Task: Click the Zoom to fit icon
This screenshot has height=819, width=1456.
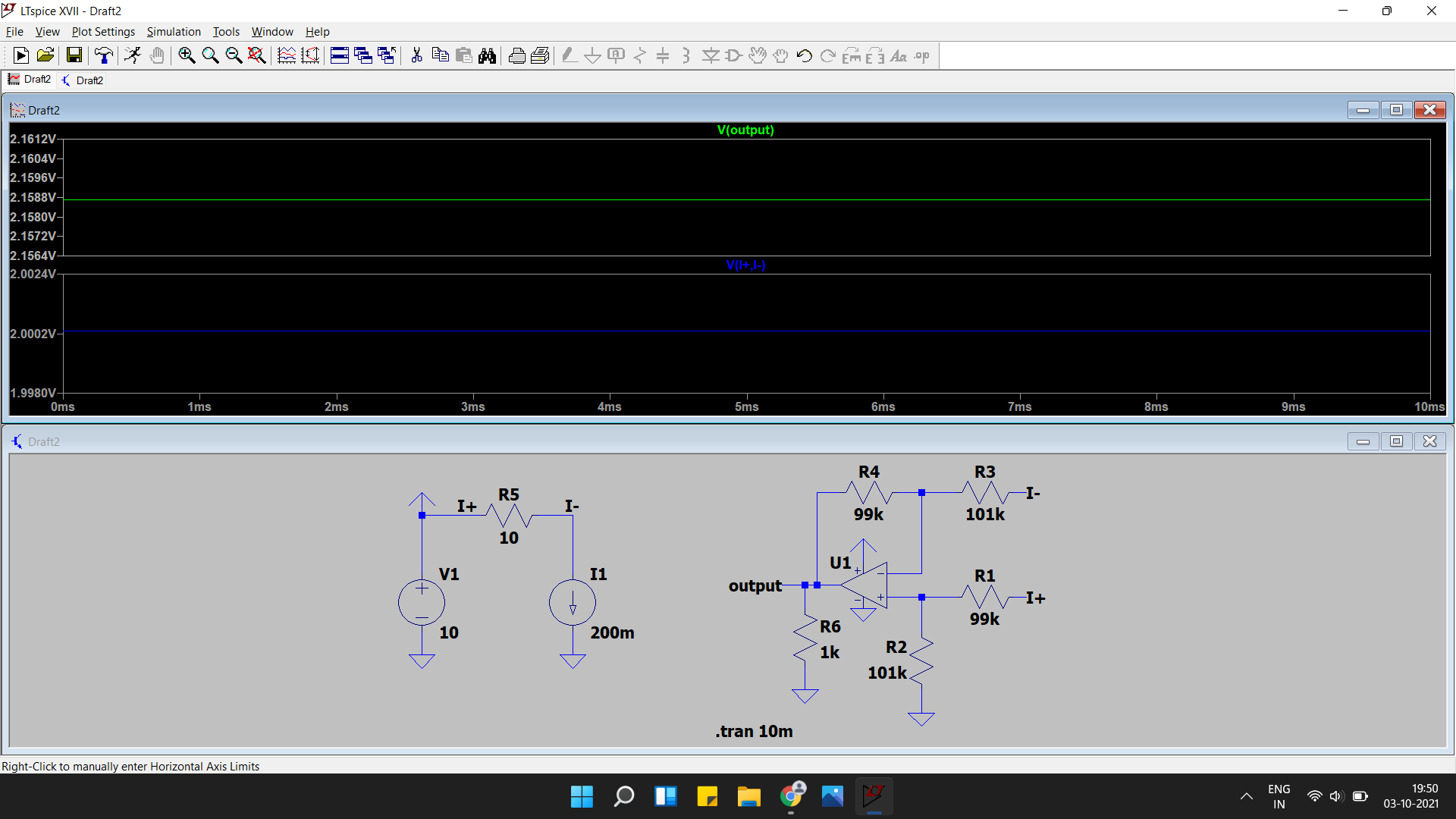Action: 257,55
